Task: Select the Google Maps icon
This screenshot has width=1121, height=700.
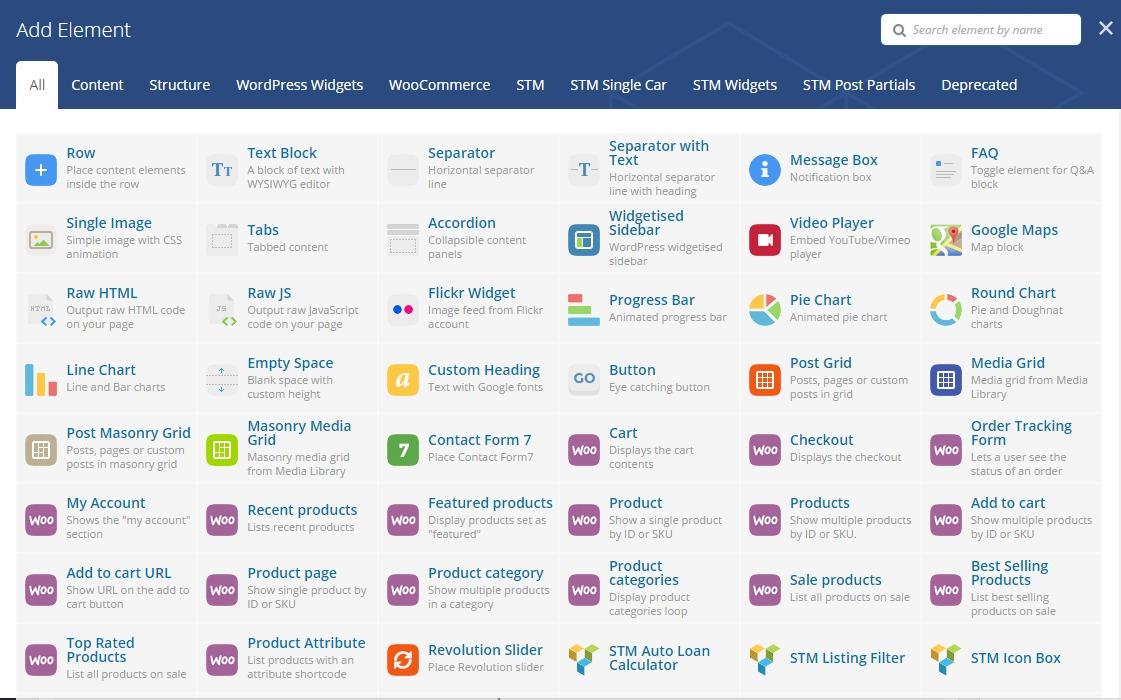Action: 945,240
